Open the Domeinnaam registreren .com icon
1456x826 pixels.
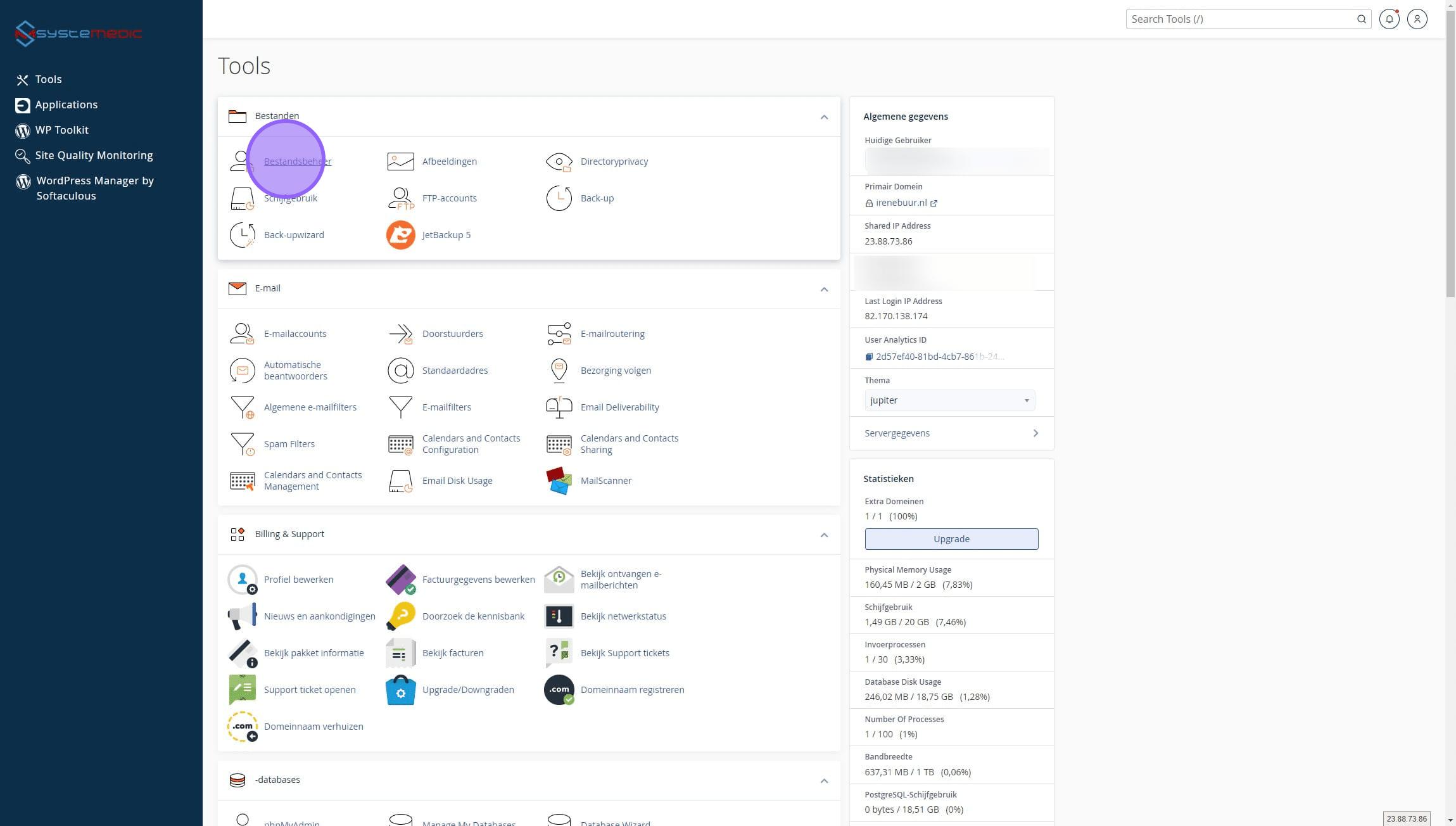[559, 690]
